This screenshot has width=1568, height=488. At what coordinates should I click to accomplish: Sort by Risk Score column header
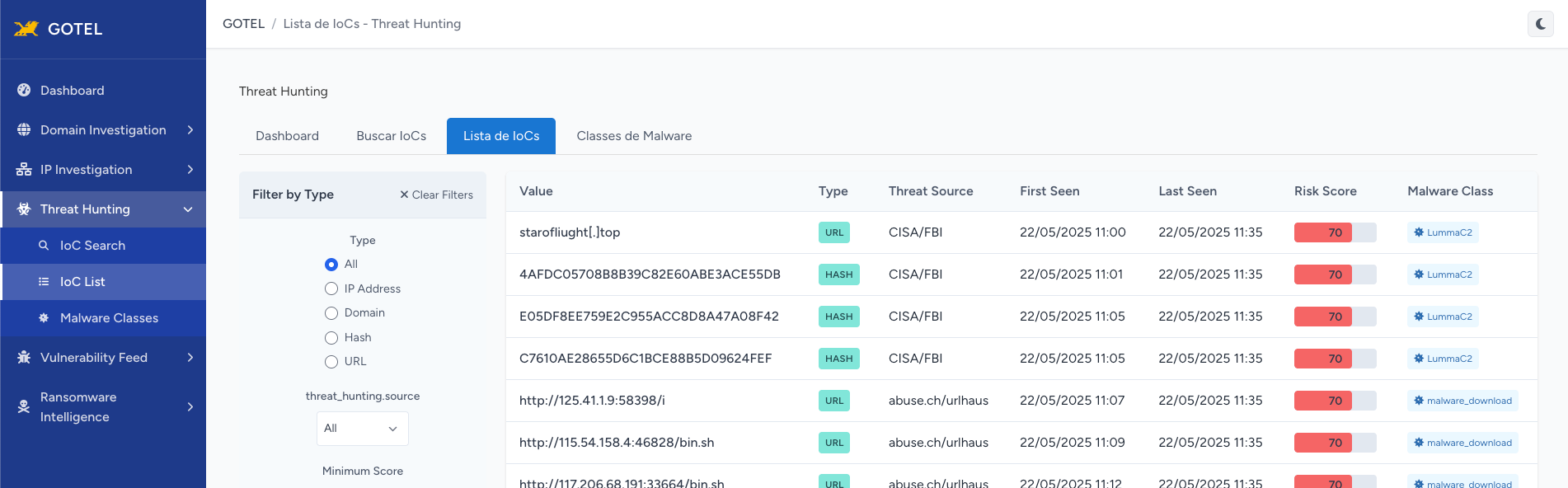point(1325,191)
